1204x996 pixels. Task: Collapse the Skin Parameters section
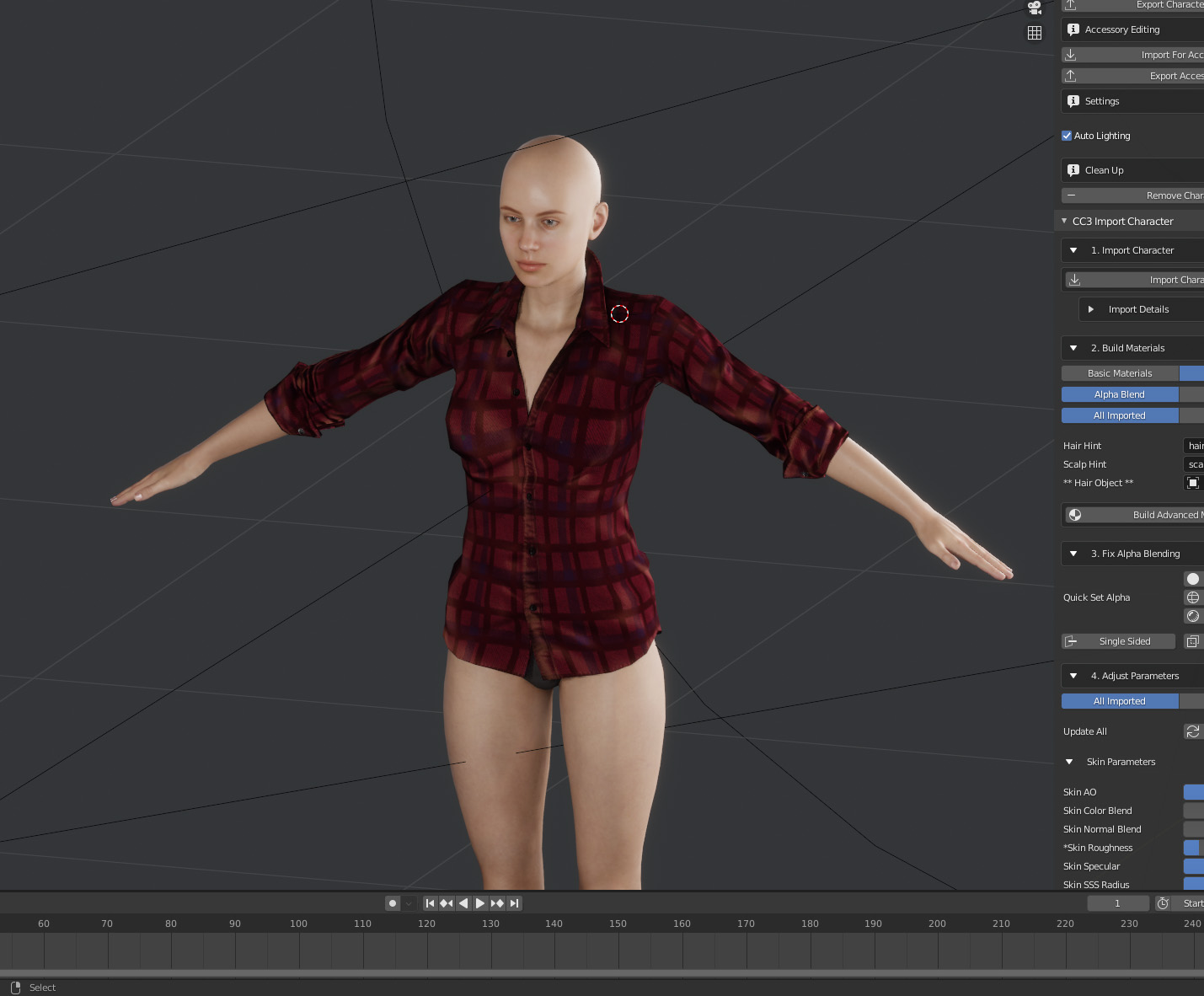pyautogui.click(x=1069, y=762)
